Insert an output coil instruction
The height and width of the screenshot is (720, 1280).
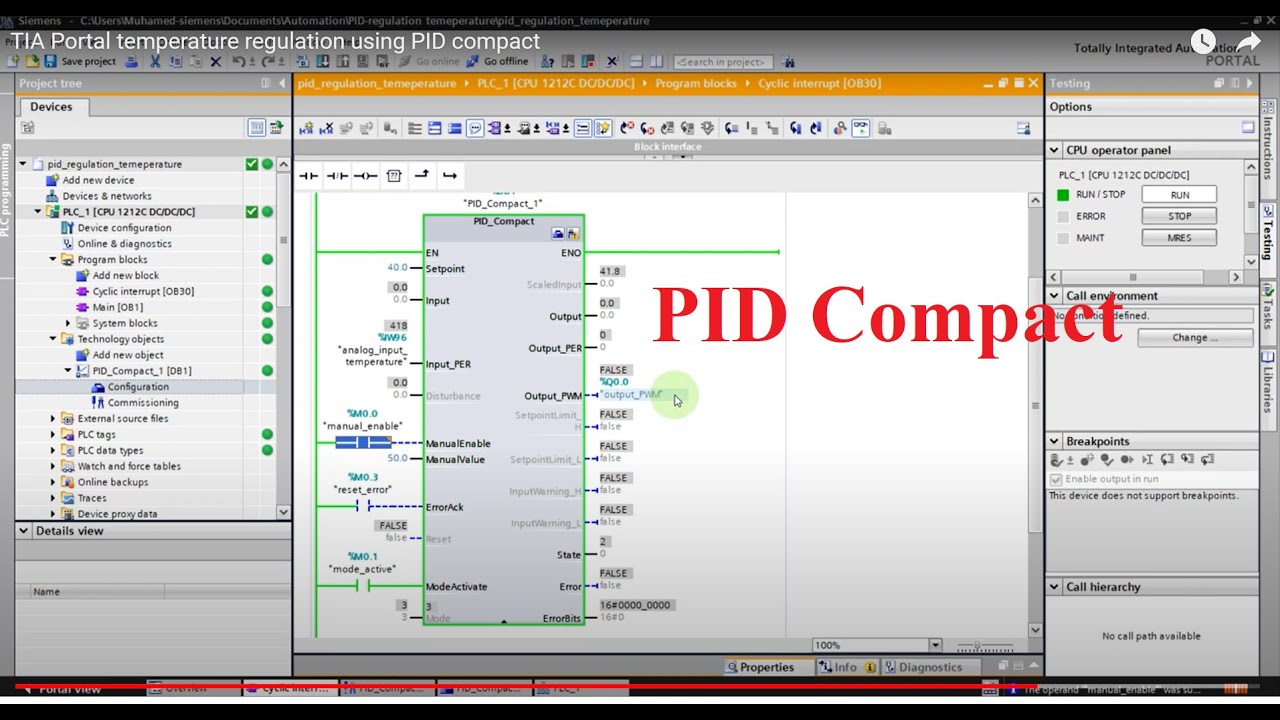[365, 176]
